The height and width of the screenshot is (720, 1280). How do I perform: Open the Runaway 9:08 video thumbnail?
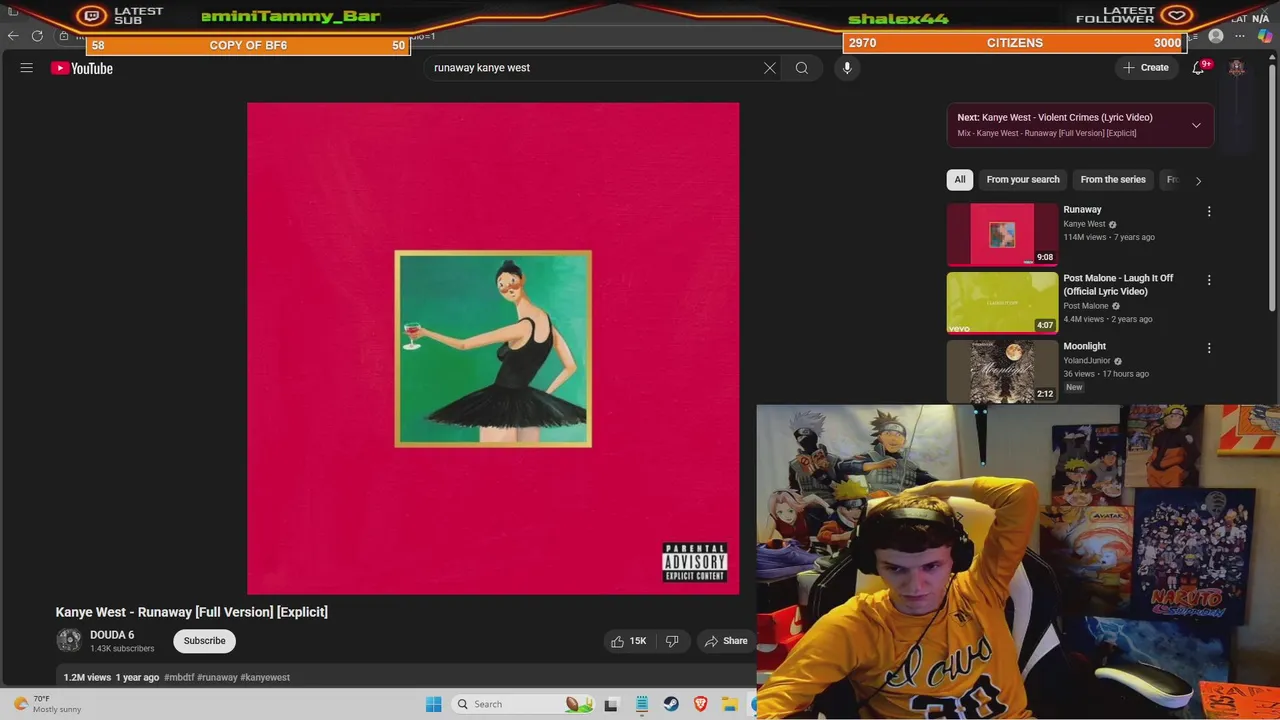(x=1002, y=234)
